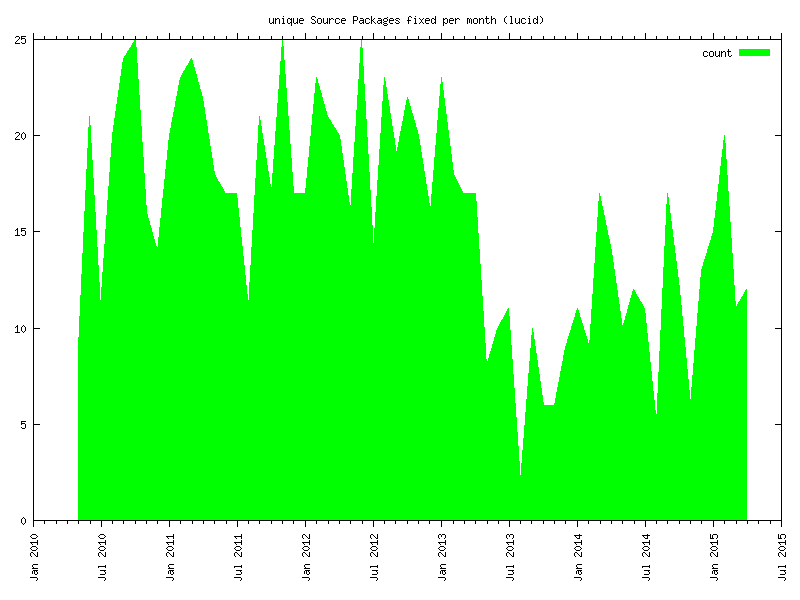Image resolution: width=800 pixels, height=600 pixels.
Task: Select the y-axis label 10
Action: pyautogui.click(x=20, y=329)
